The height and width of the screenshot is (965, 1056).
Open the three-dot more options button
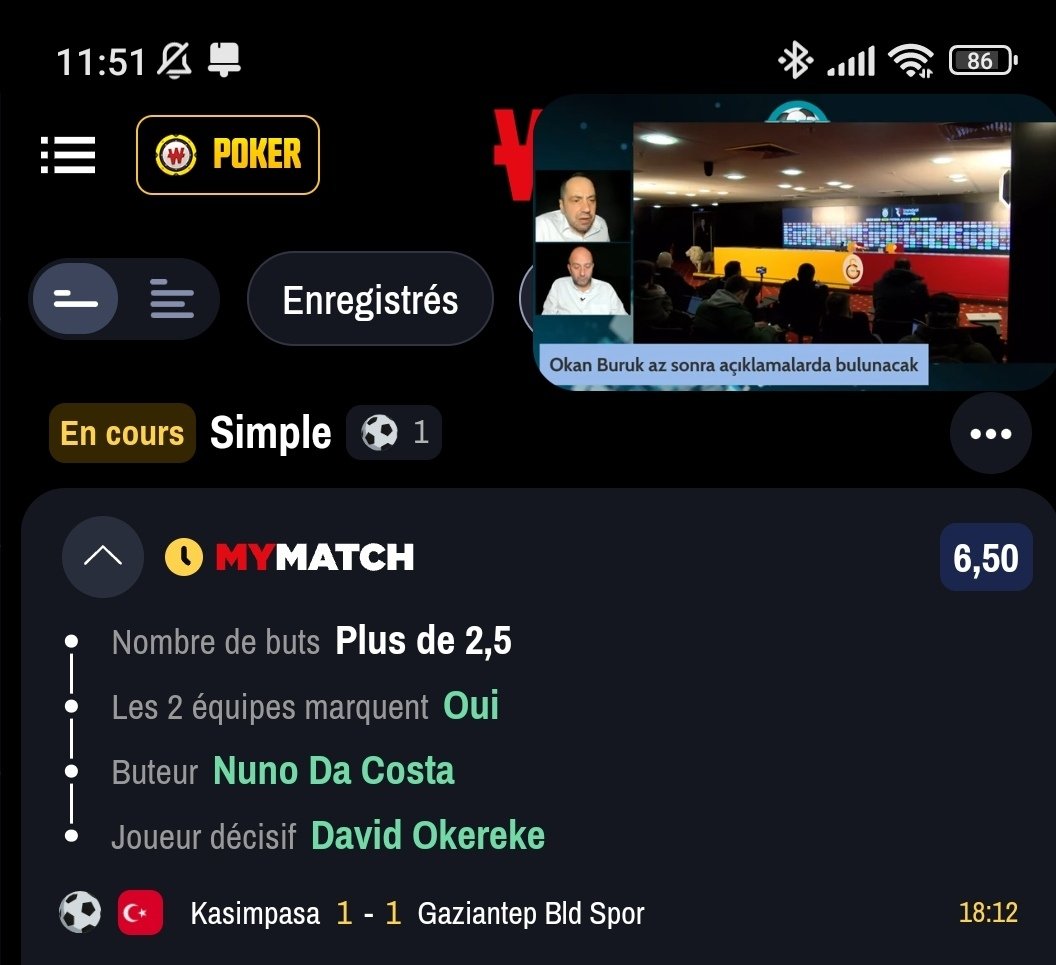[990, 433]
